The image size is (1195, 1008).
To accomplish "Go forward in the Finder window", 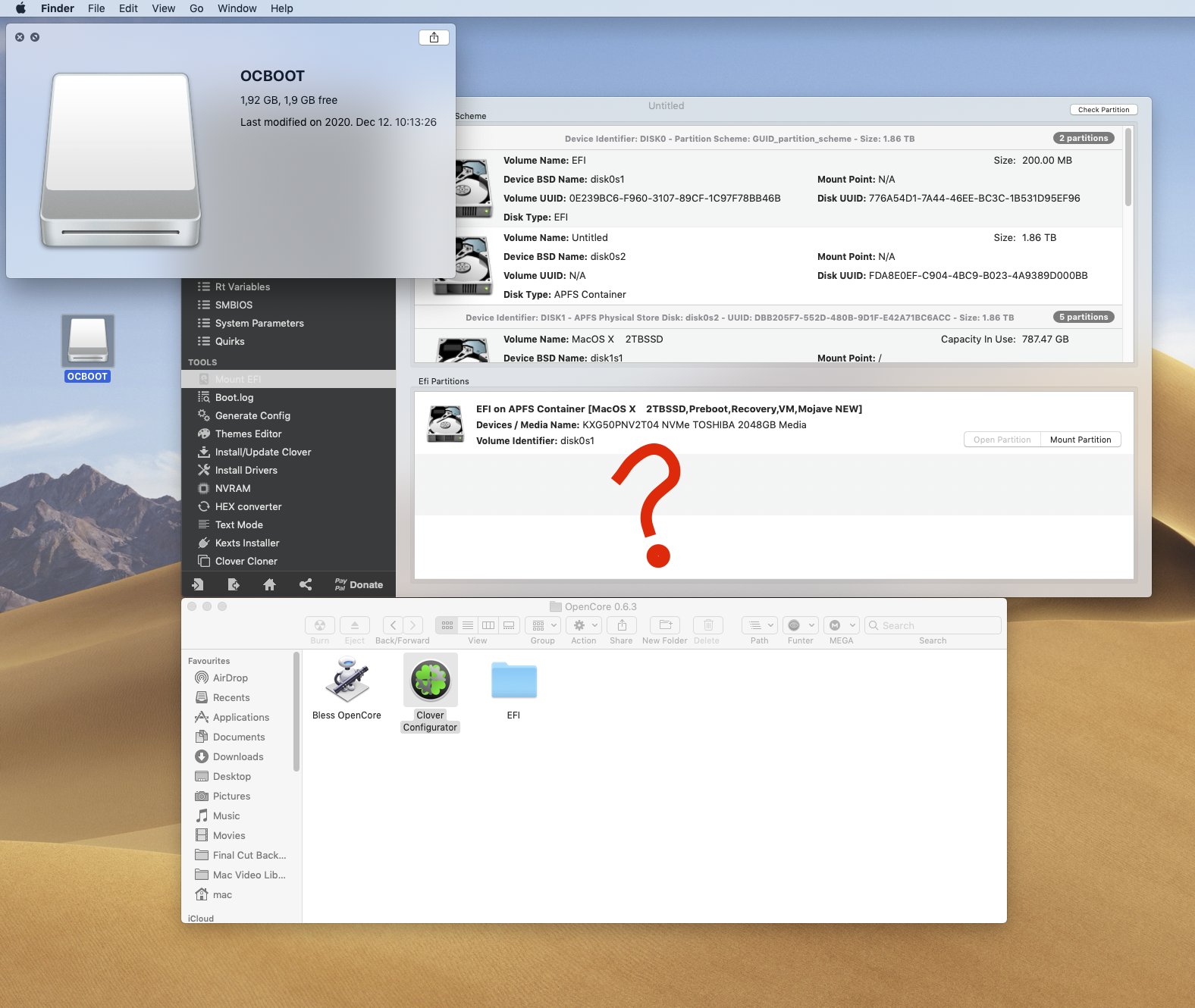I will pos(413,625).
